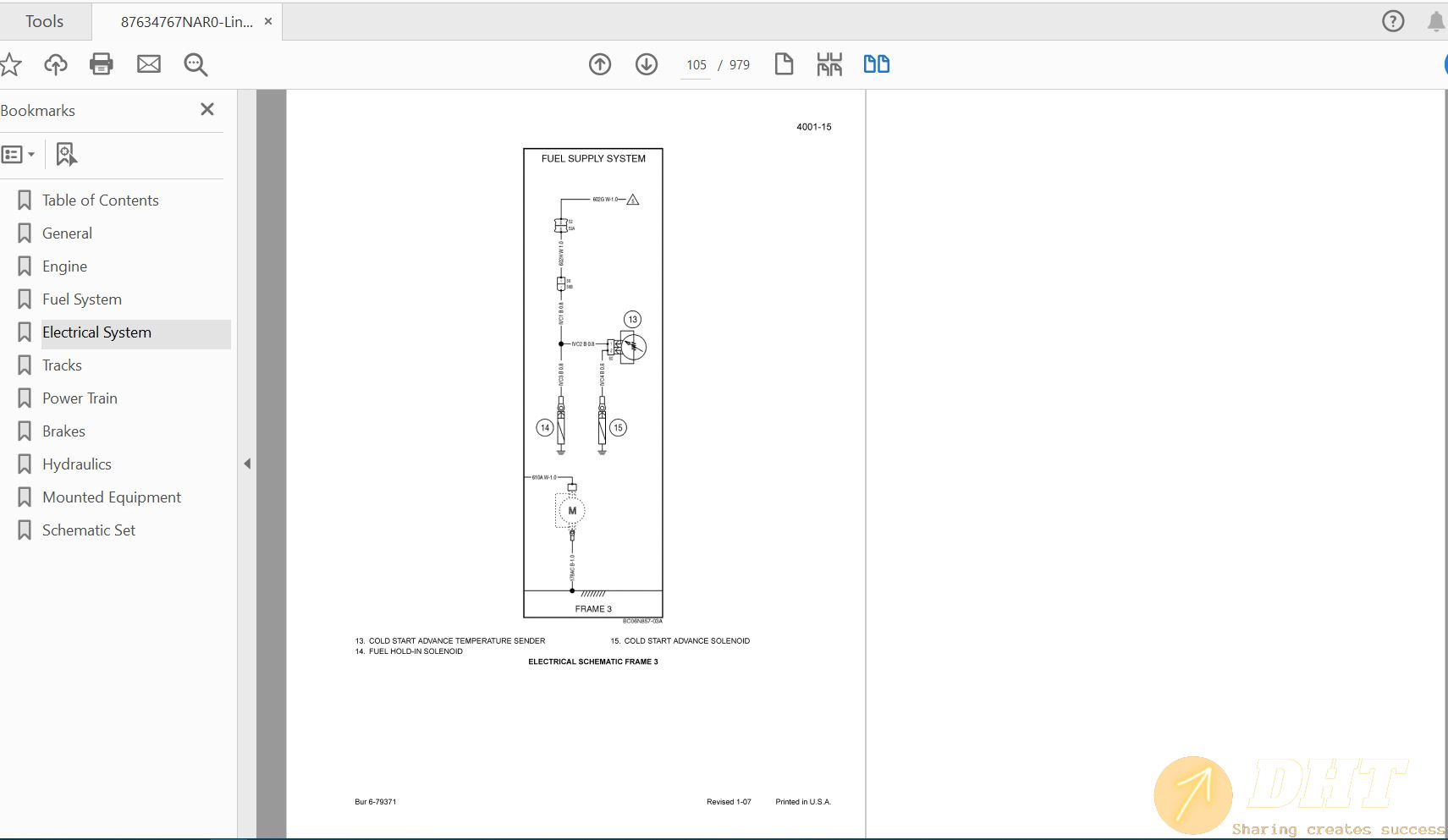
Task: Click the single page view icon
Action: pos(784,64)
